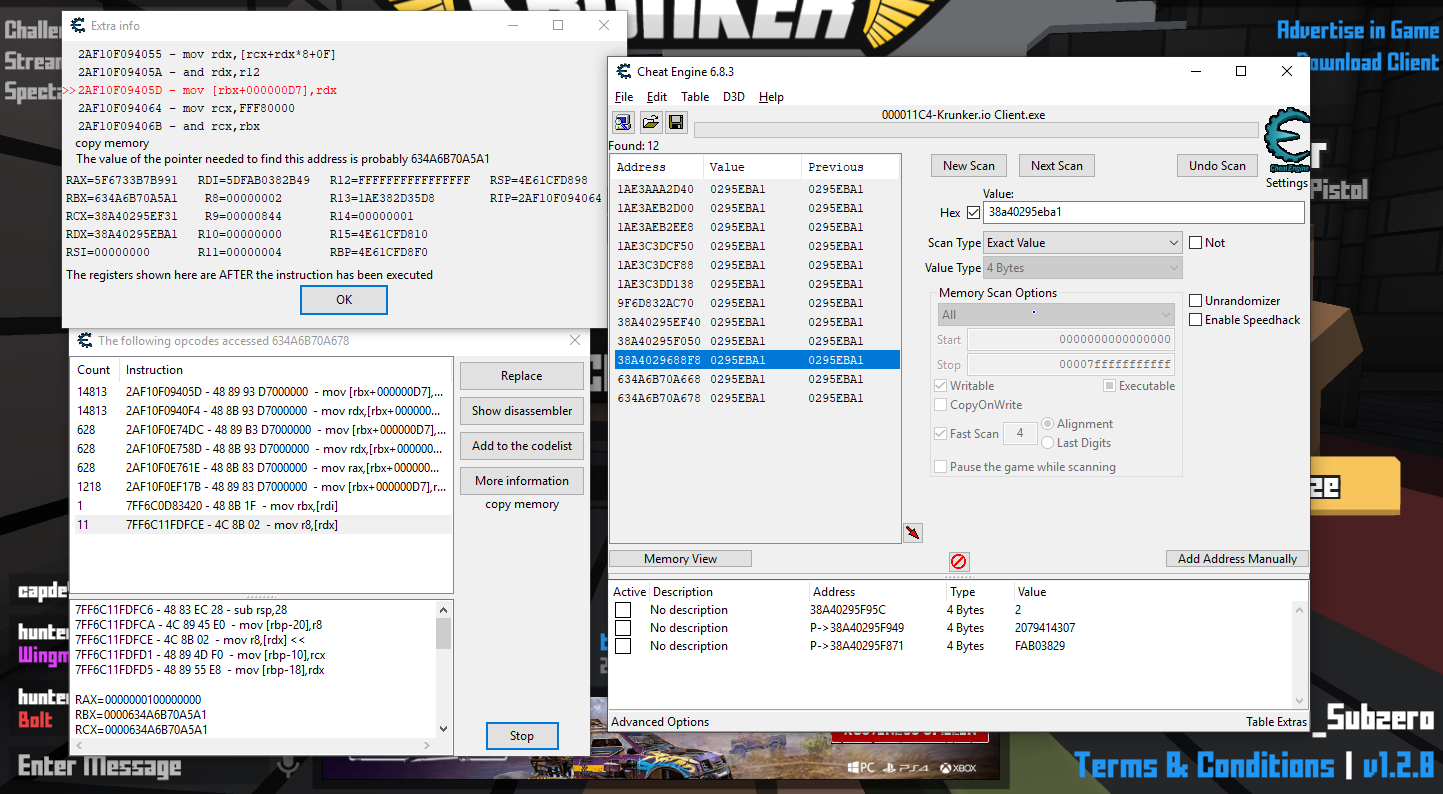Click the microphone icon in game chat
Image resolution: width=1443 pixels, height=794 pixels.
pyautogui.click(x=290, y=766)
